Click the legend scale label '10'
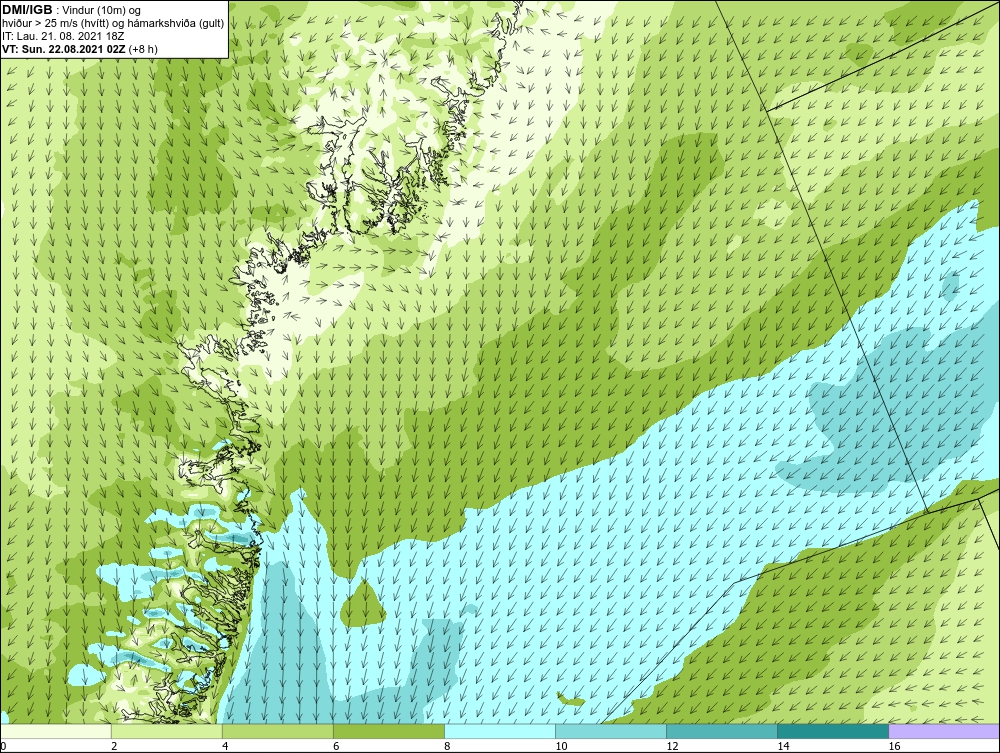Image resolution: width=1000 pixels, height=753 pixels. [561, 746]
